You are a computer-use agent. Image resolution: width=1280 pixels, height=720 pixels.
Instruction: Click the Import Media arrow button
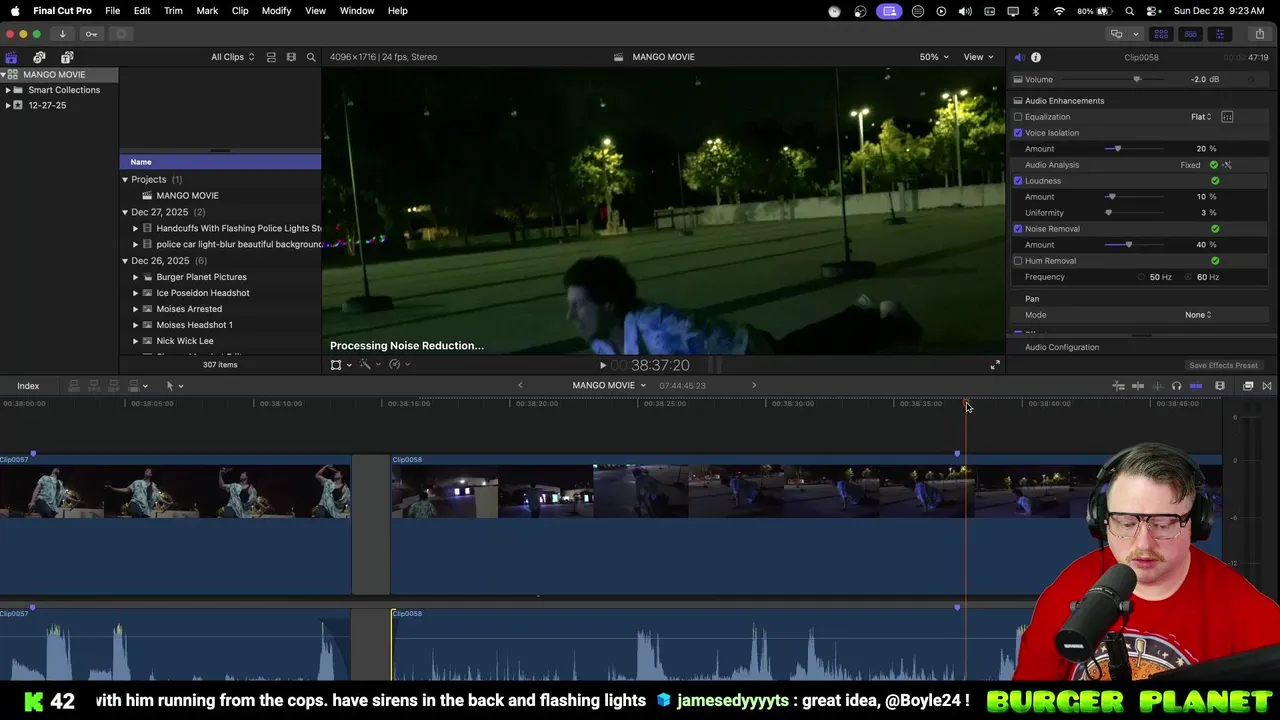[62, 34]
